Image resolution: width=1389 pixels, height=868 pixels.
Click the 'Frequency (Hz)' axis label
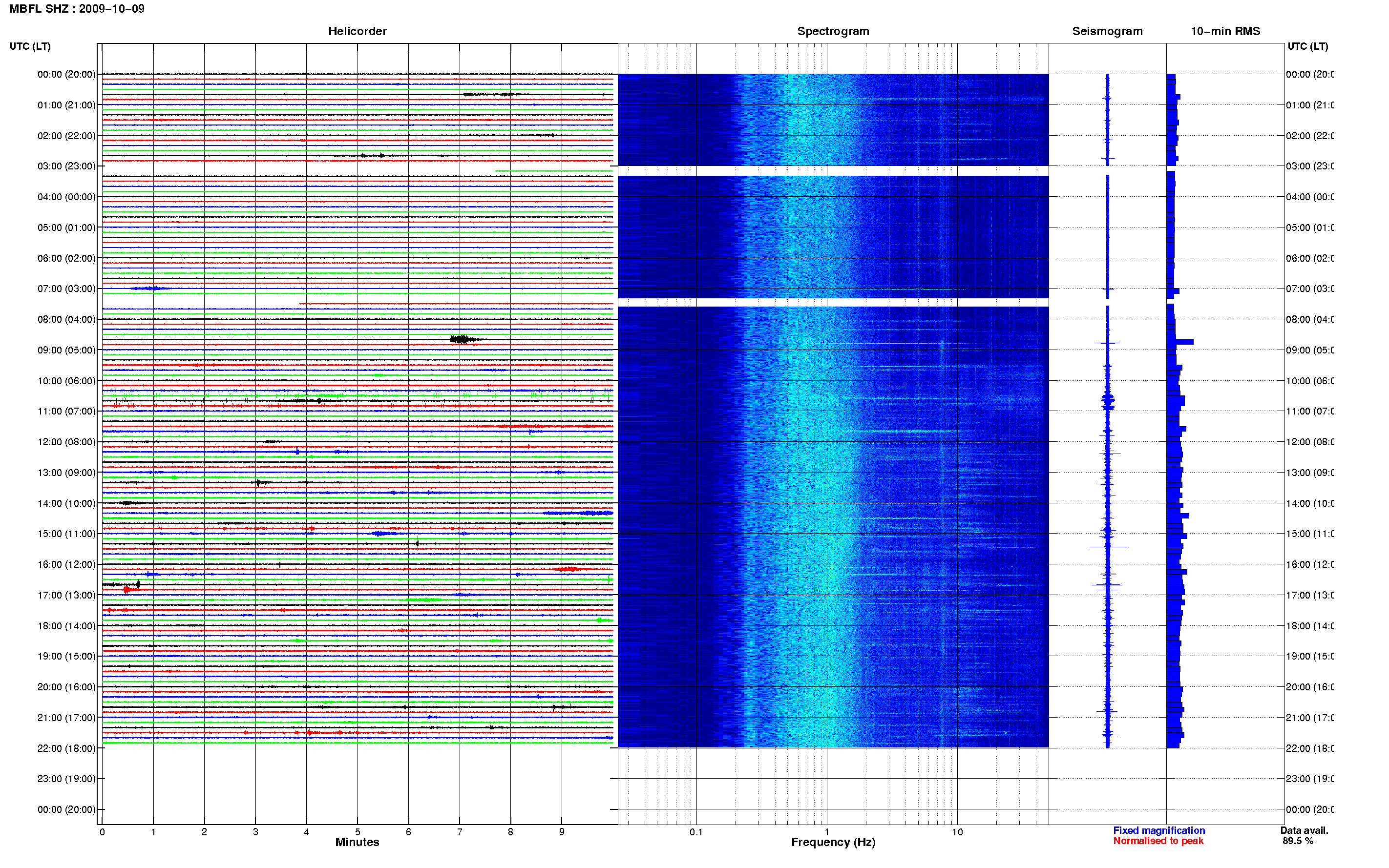[833, 842]
